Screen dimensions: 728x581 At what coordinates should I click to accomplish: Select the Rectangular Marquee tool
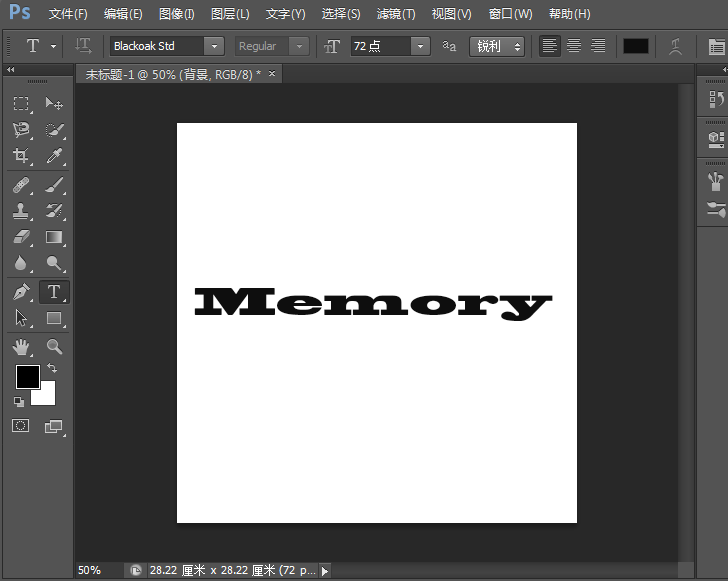click(21, 103)
